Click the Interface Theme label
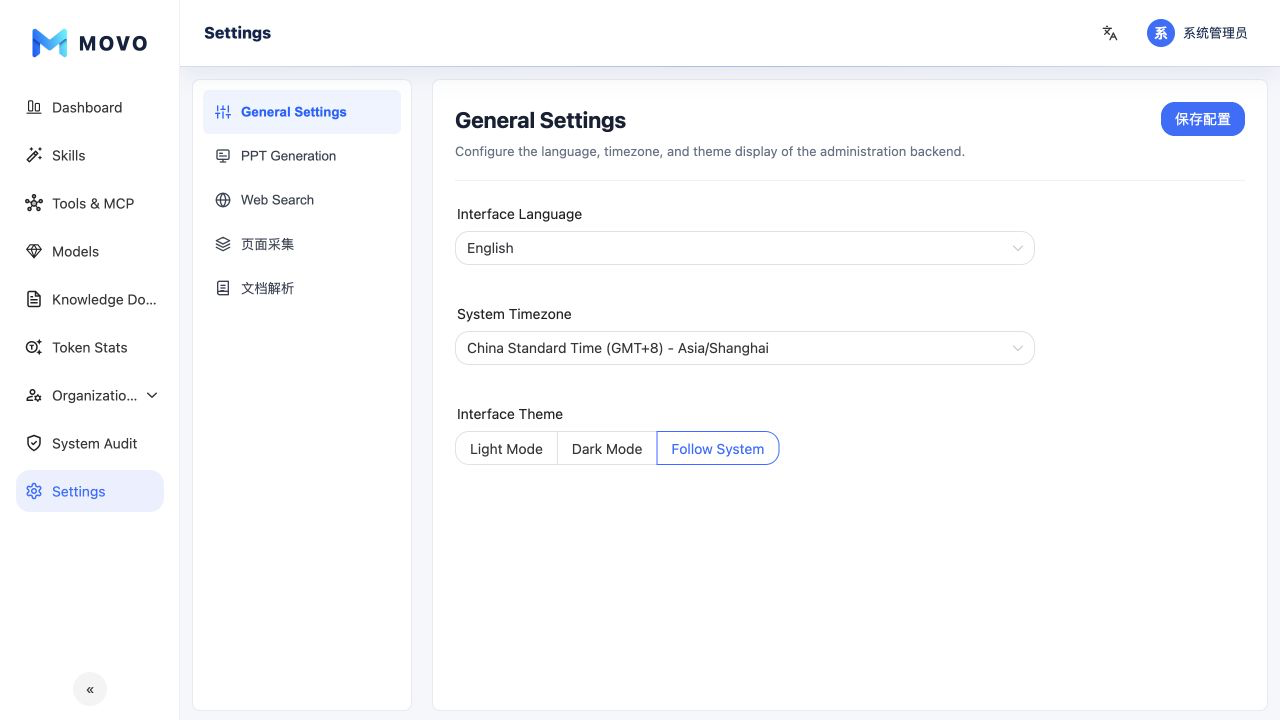The height and width of the screenshot is (720, 1280). click(510, 414)
